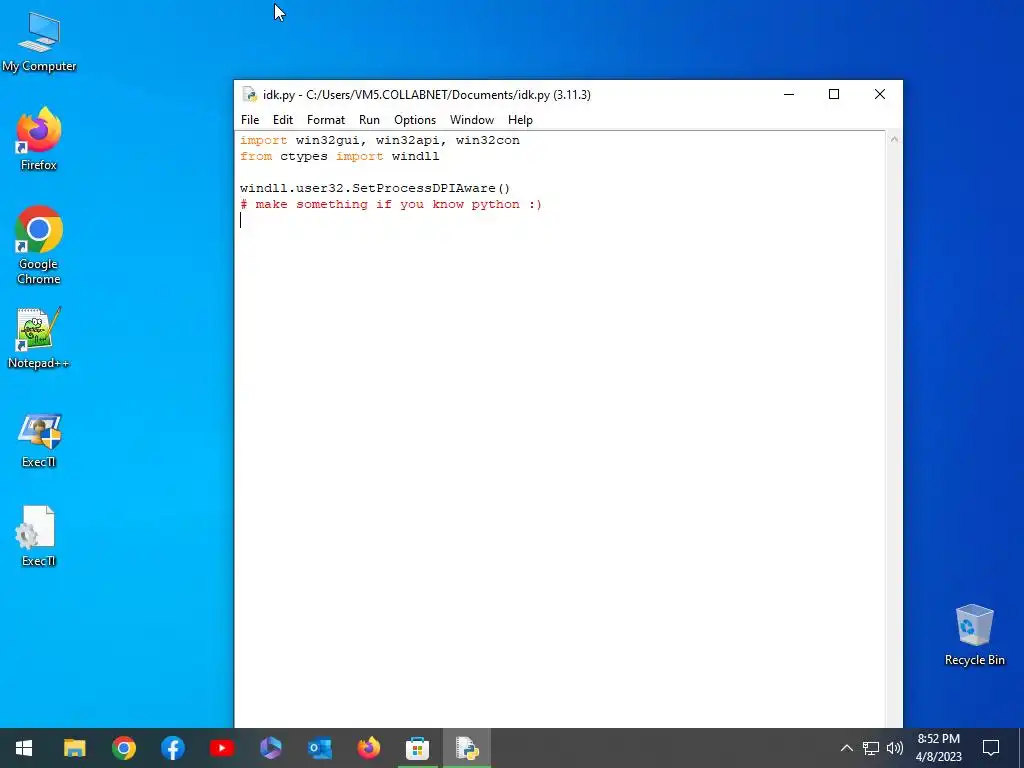Open the Options menu
This screenshot has width=1024, height=768.
415,120
